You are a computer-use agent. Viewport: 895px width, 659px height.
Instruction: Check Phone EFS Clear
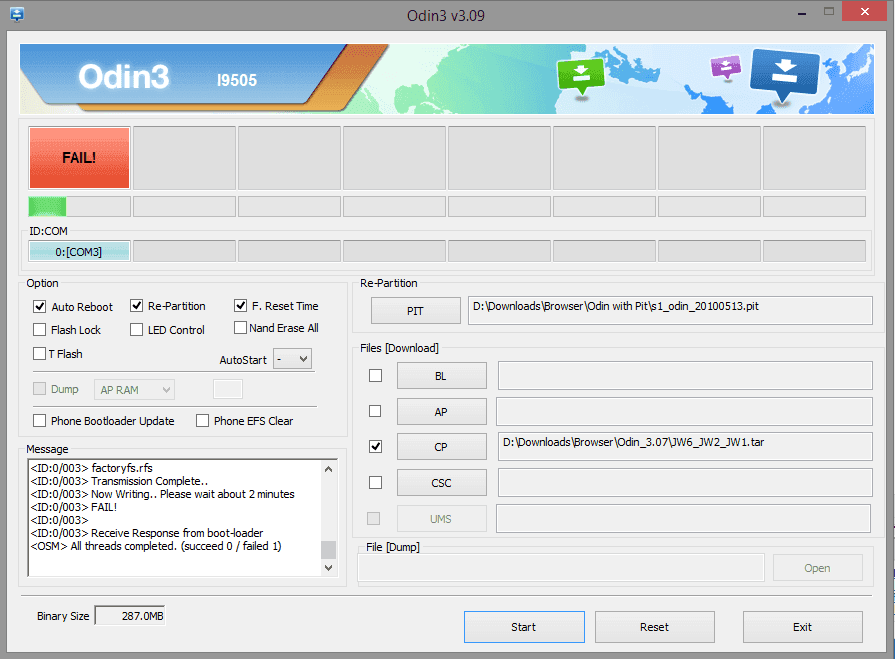pos(202,421)
